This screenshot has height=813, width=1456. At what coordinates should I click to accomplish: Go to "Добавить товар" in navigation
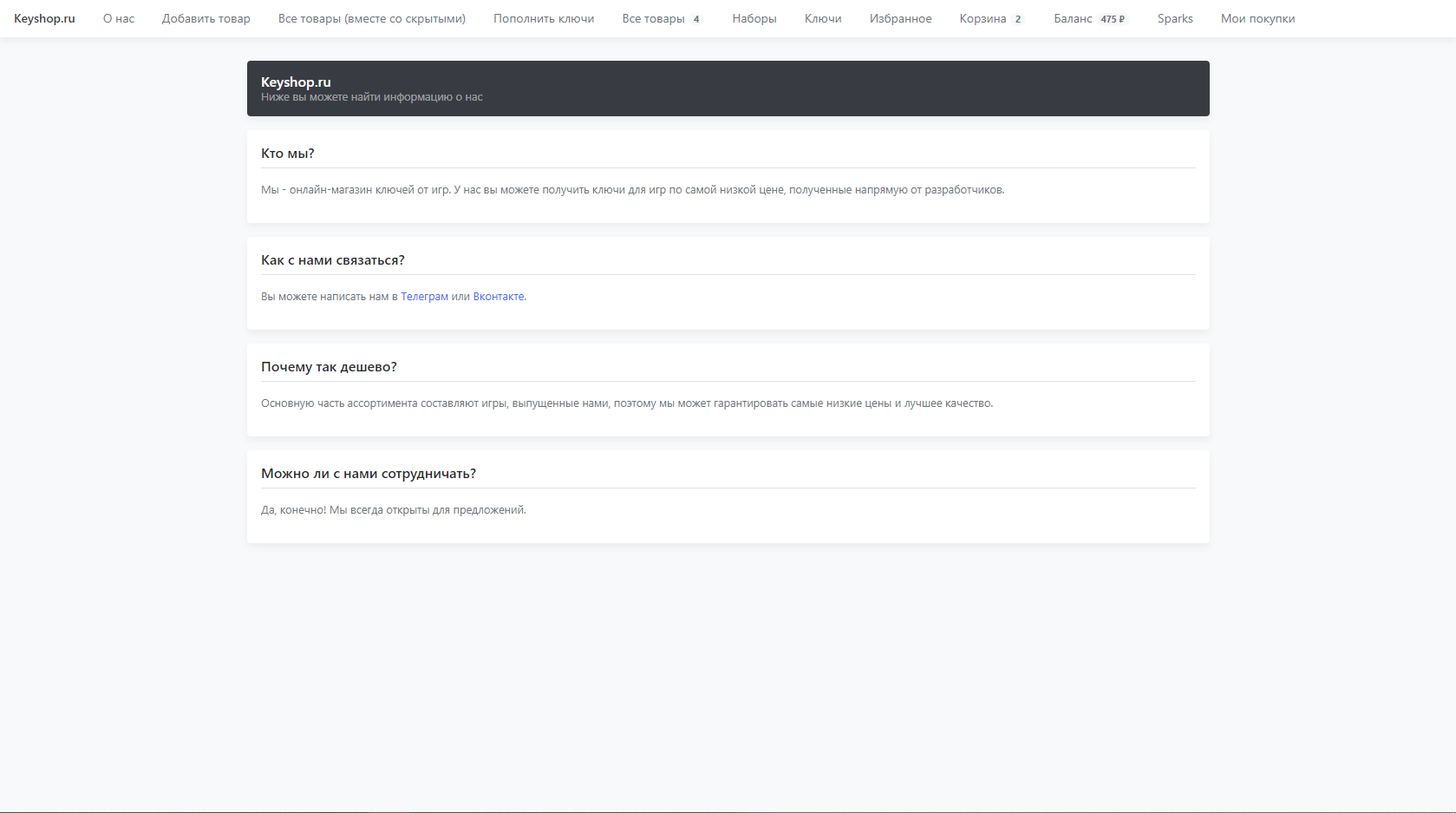point(206,18)
